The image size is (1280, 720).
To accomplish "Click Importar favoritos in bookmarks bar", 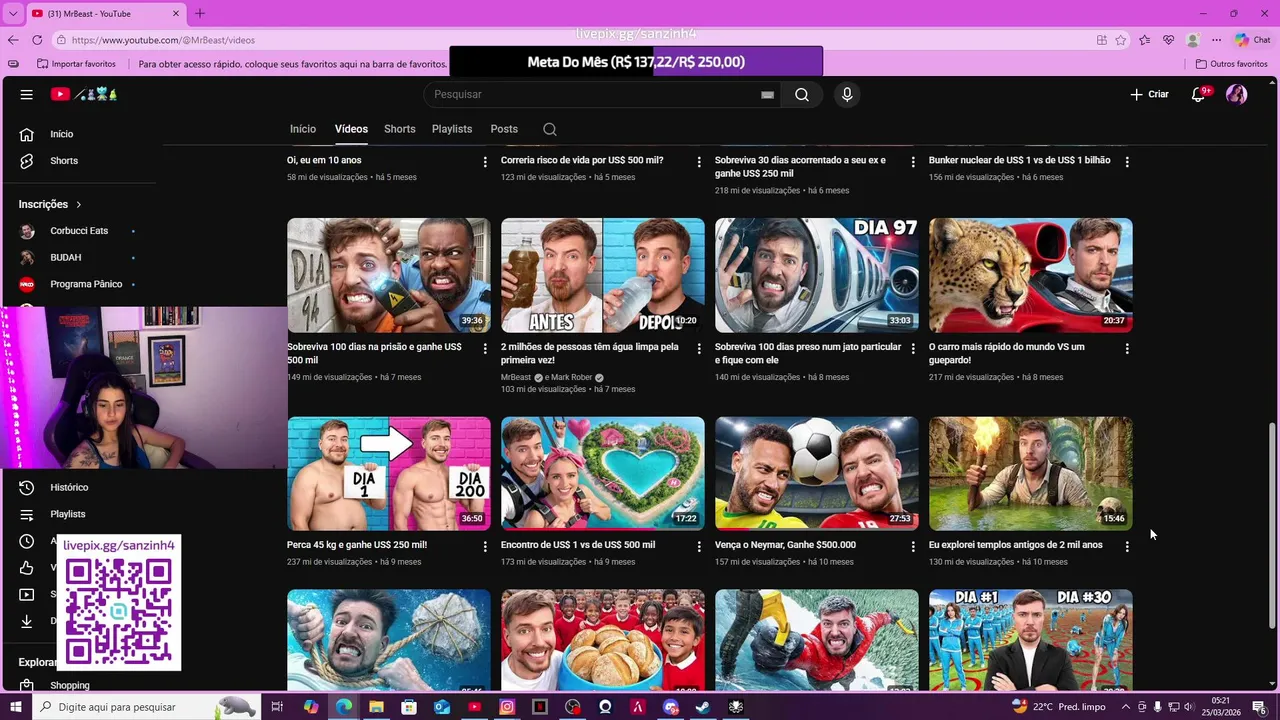I will point(76,64).
